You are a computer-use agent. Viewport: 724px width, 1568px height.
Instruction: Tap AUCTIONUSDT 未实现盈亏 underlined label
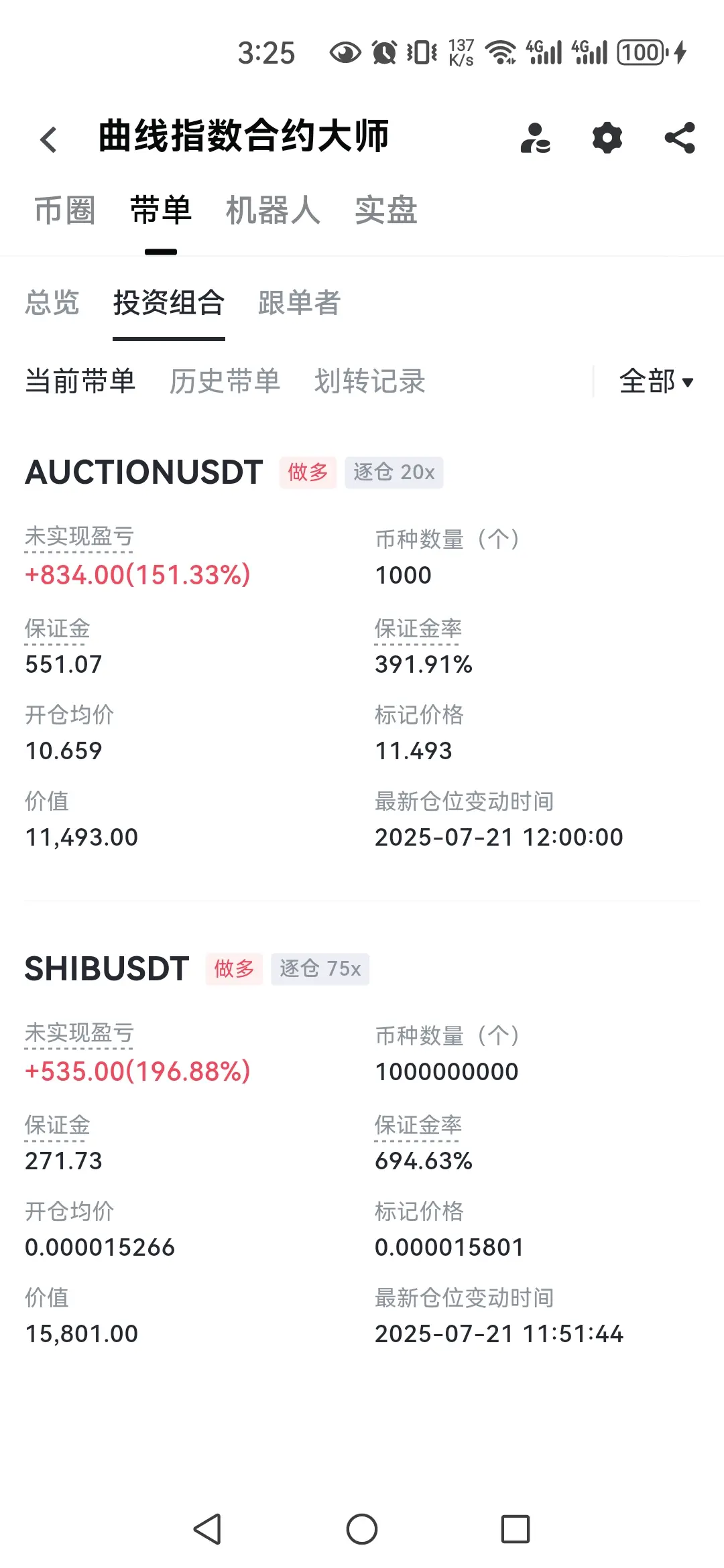(x=79, y=537)
